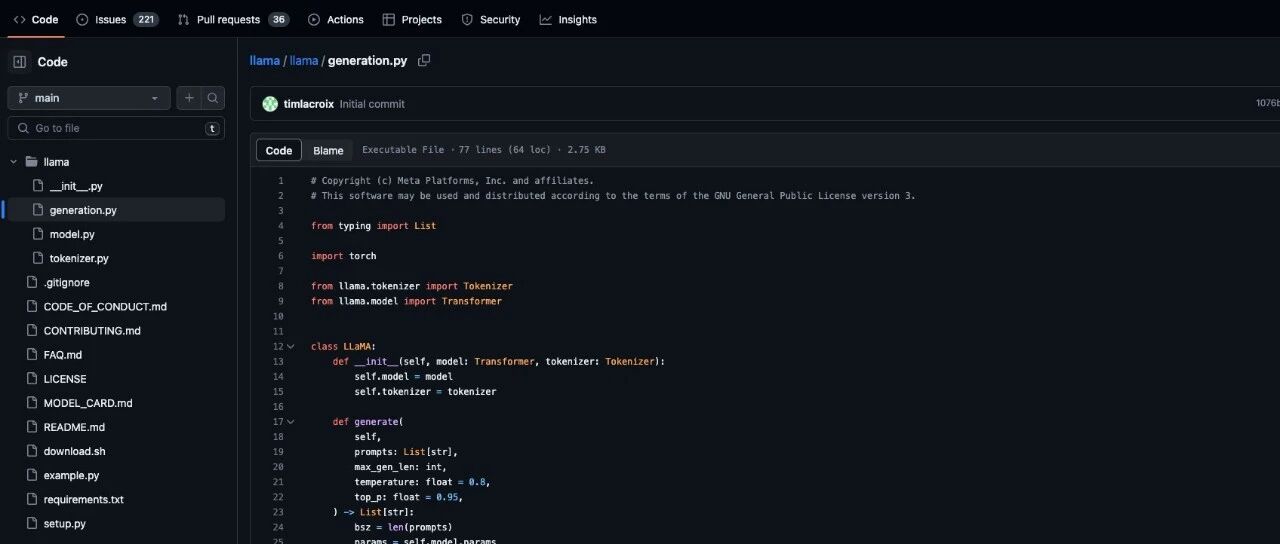Copy file path icon next to generation.py

click(x=424, y=61)
